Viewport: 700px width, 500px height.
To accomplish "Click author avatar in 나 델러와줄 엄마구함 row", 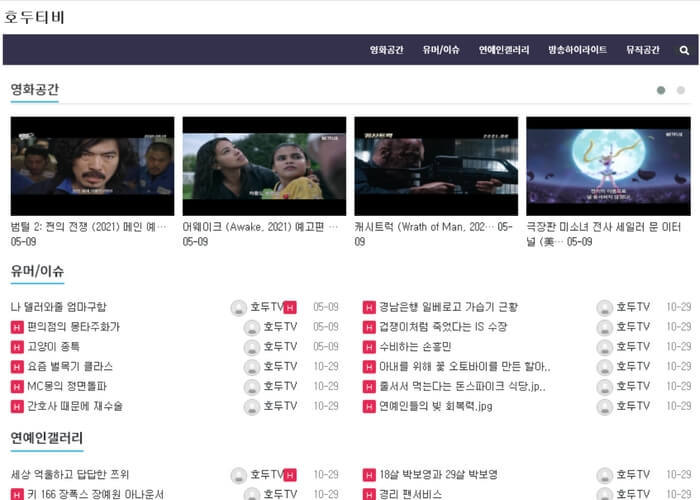I will pos(239,308).
